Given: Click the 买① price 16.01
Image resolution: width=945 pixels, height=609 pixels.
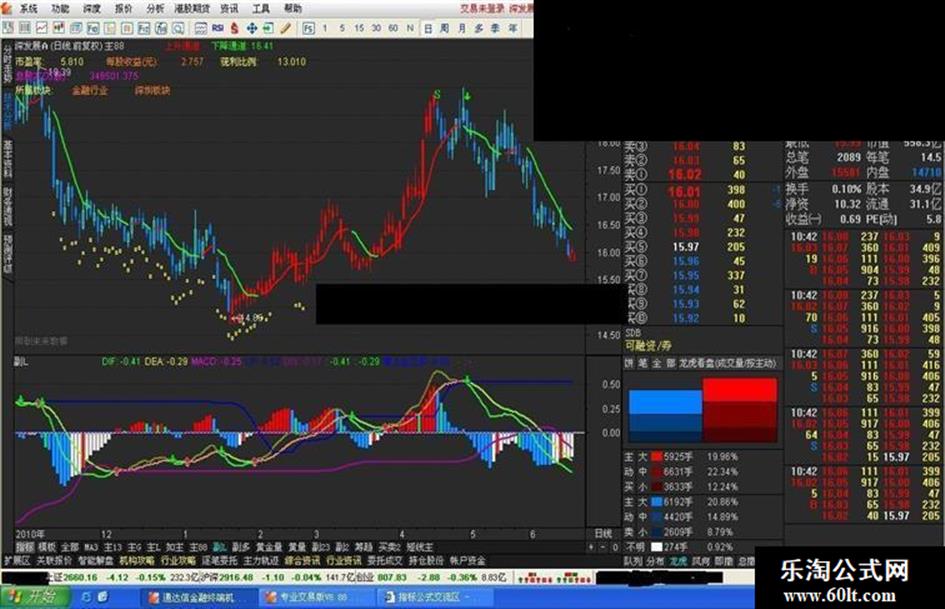Looking at the screenshot, I should point(685,192).
